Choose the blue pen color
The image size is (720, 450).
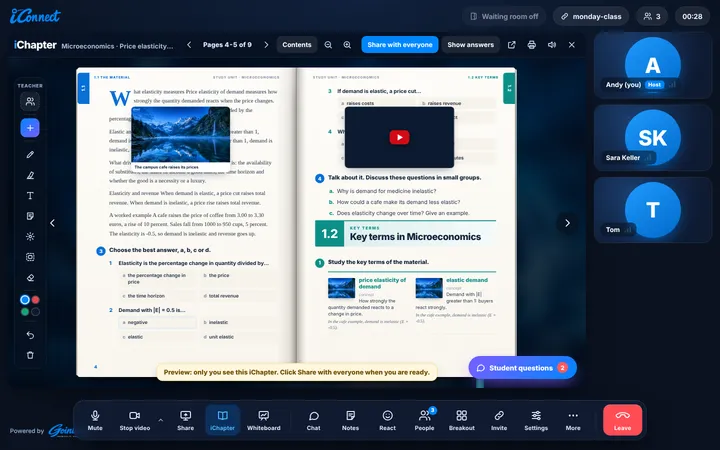click(x=25, y=300)
